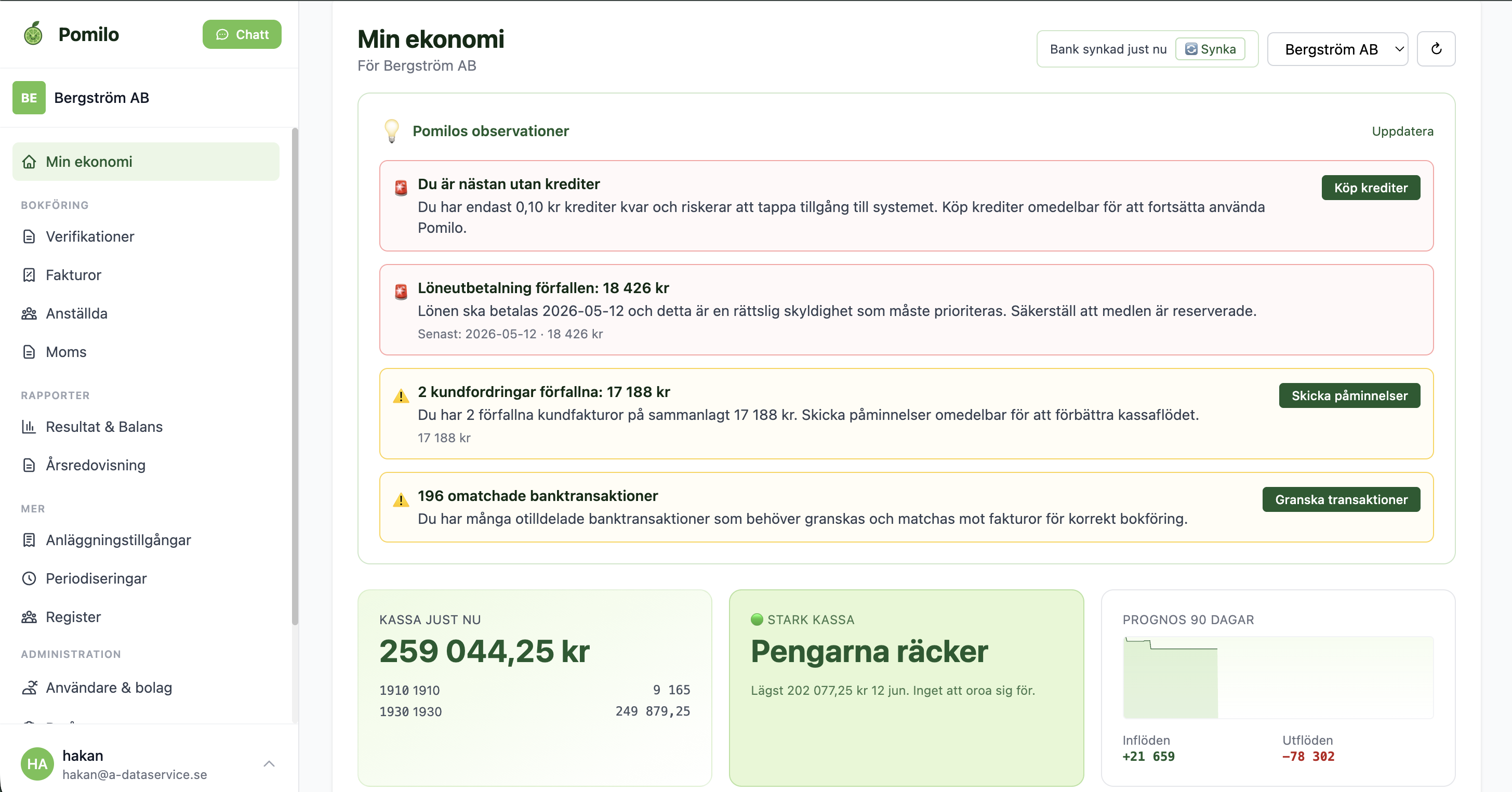Click the warning triangle on kundfordringar alert

click(x=401, y=395)
